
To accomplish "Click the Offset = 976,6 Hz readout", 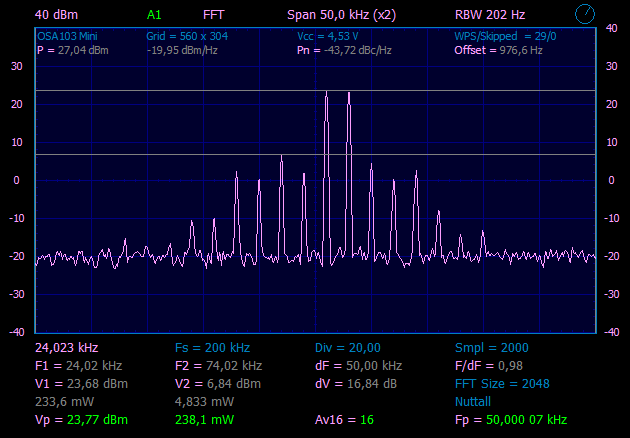I will point(498,50).
